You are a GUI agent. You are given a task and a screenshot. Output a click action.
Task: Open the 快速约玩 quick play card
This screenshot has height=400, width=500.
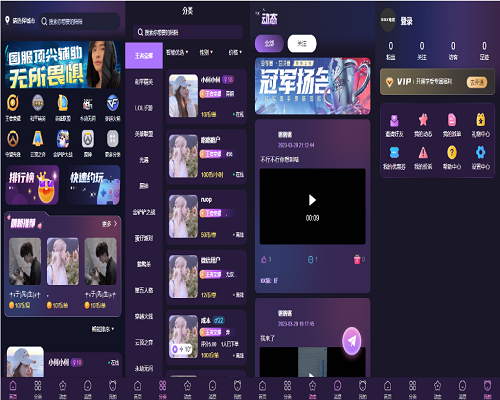tap(94, 185)
